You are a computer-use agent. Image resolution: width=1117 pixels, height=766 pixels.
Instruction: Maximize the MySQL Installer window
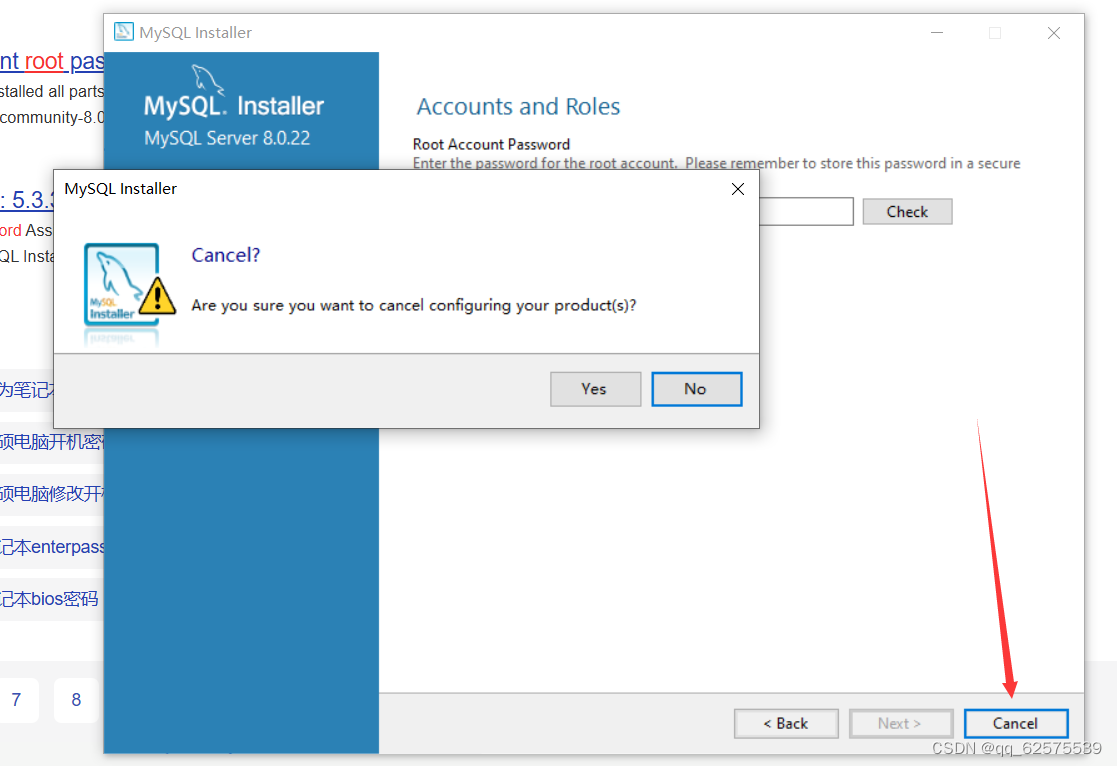pos(994,33)
